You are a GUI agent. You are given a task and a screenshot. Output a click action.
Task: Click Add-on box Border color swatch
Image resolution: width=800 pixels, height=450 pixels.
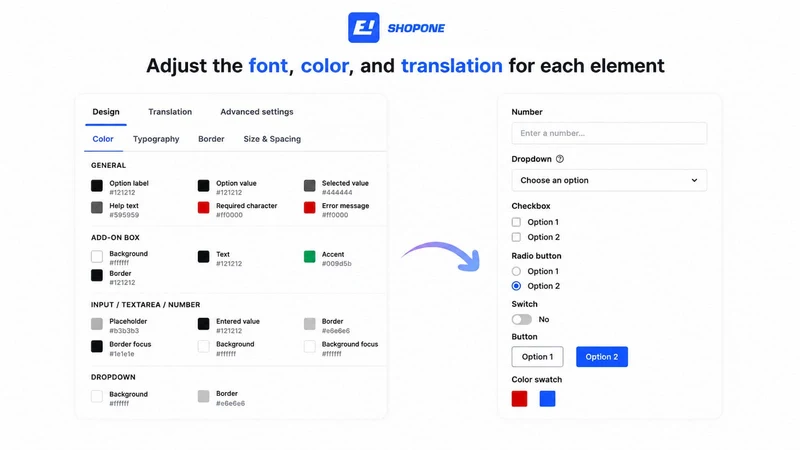point(97,276)
